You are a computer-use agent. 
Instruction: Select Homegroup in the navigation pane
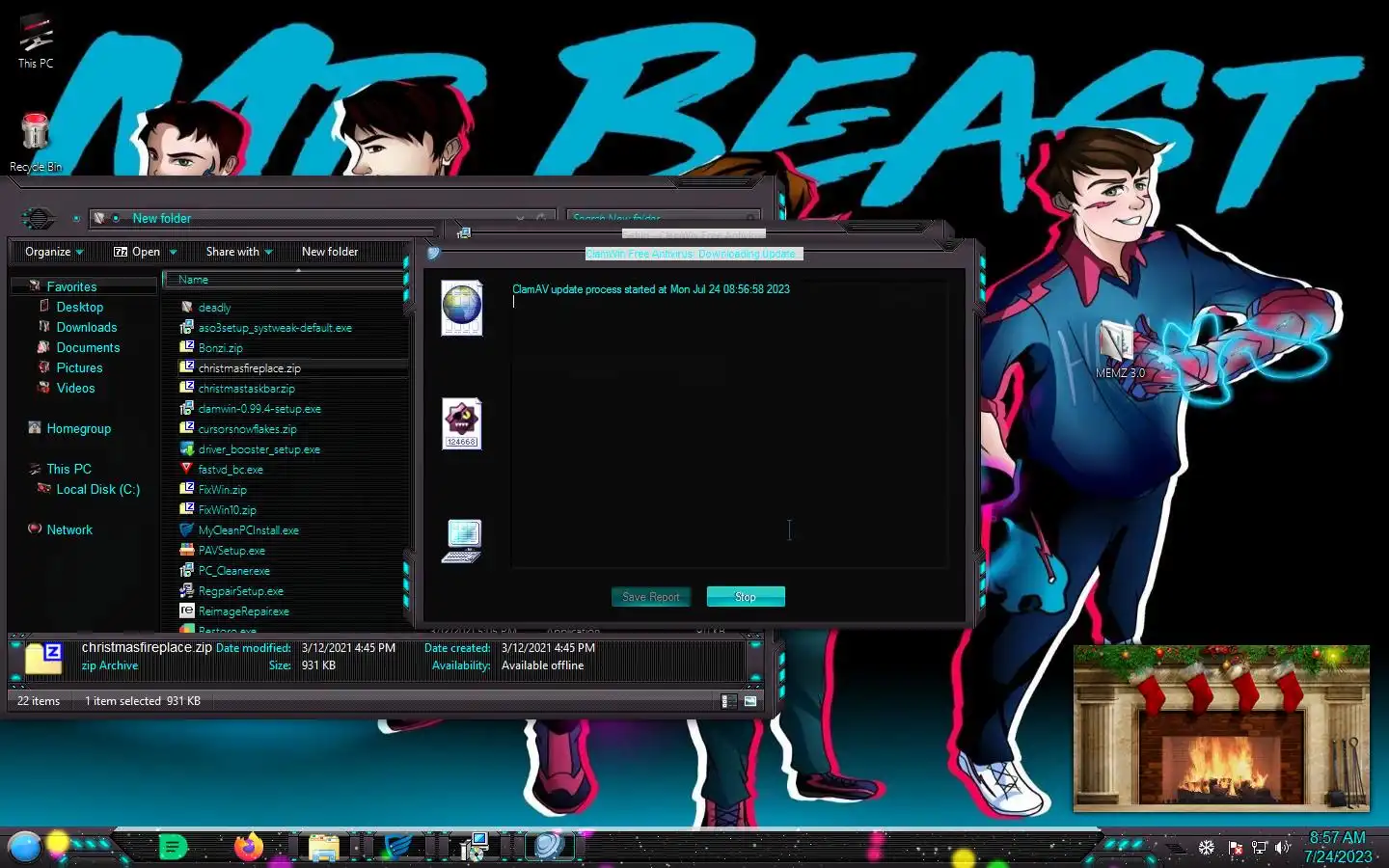coord(79,428)
